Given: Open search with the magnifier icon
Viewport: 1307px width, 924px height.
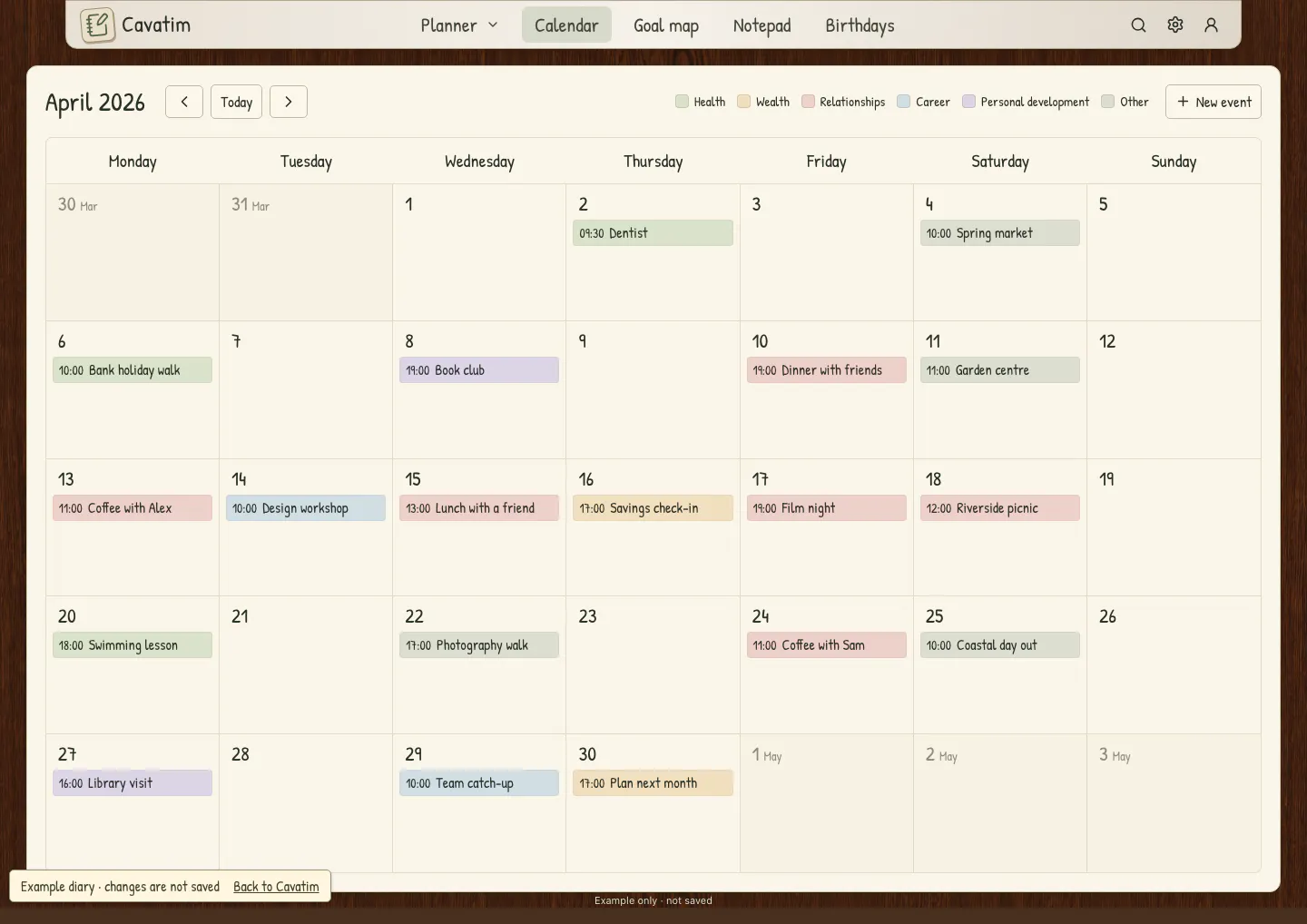Looking at the screenshot, I should (1138, 25).
